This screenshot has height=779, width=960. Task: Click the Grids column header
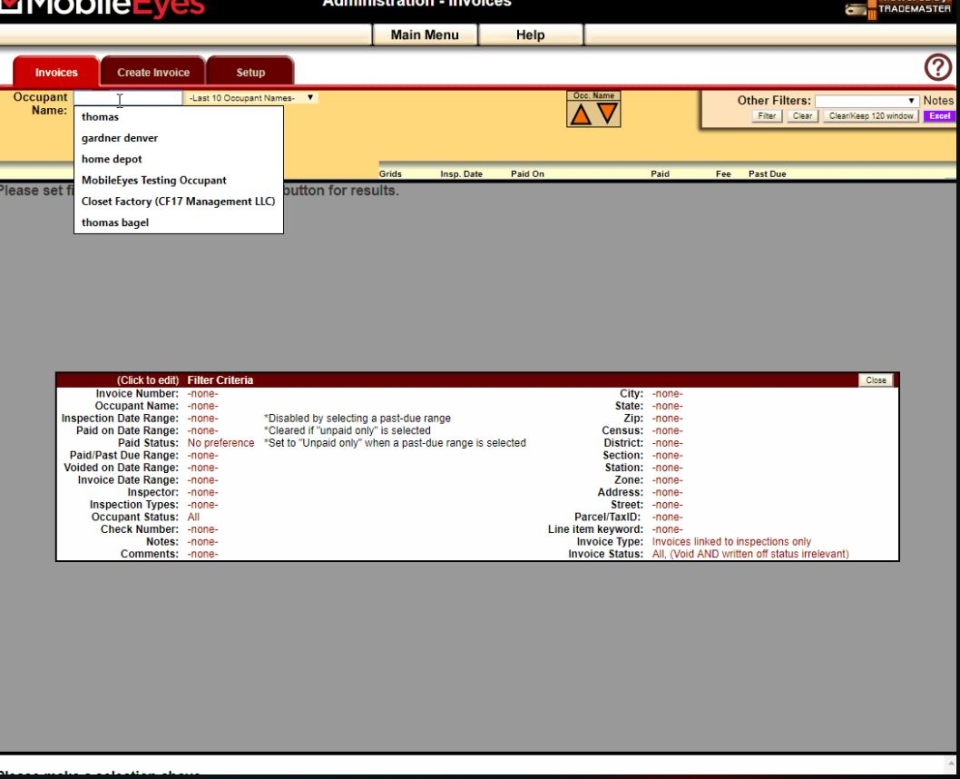tap(390, 174)
